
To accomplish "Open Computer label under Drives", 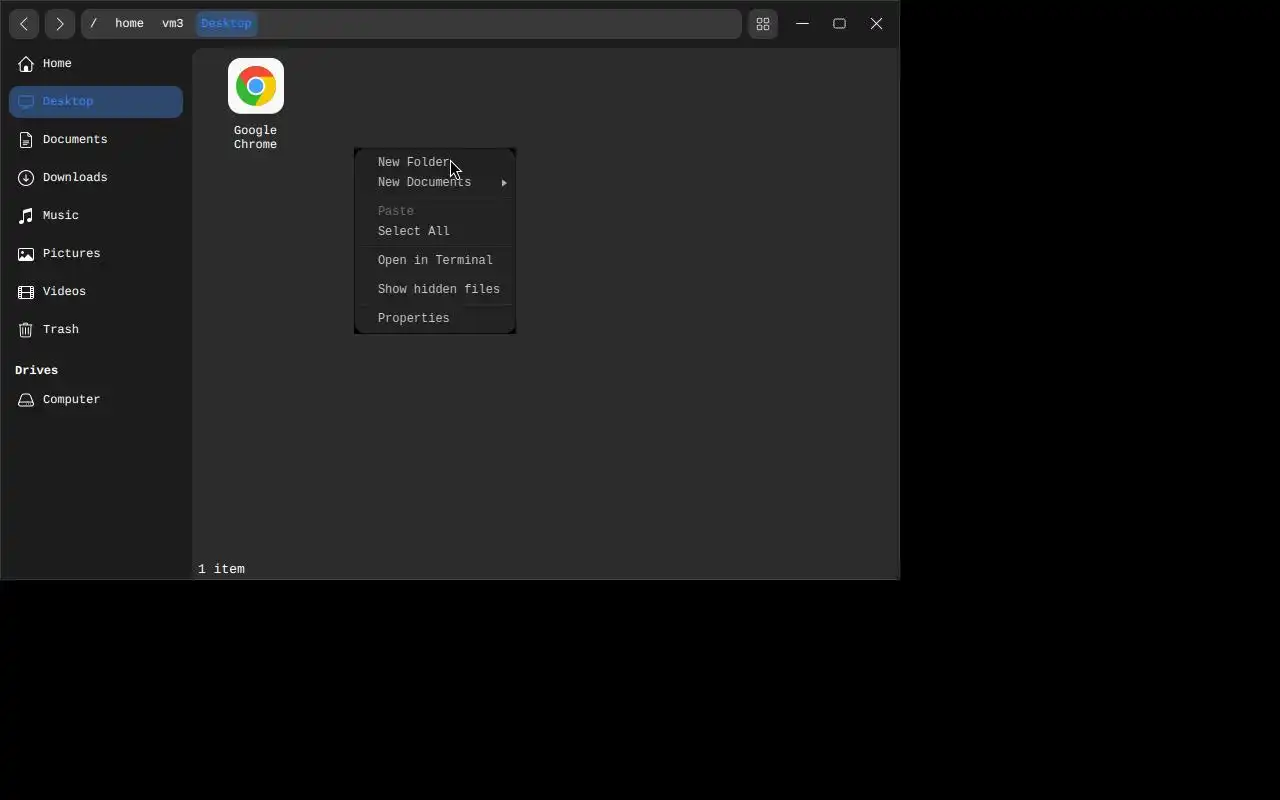I will pos(72,400).
